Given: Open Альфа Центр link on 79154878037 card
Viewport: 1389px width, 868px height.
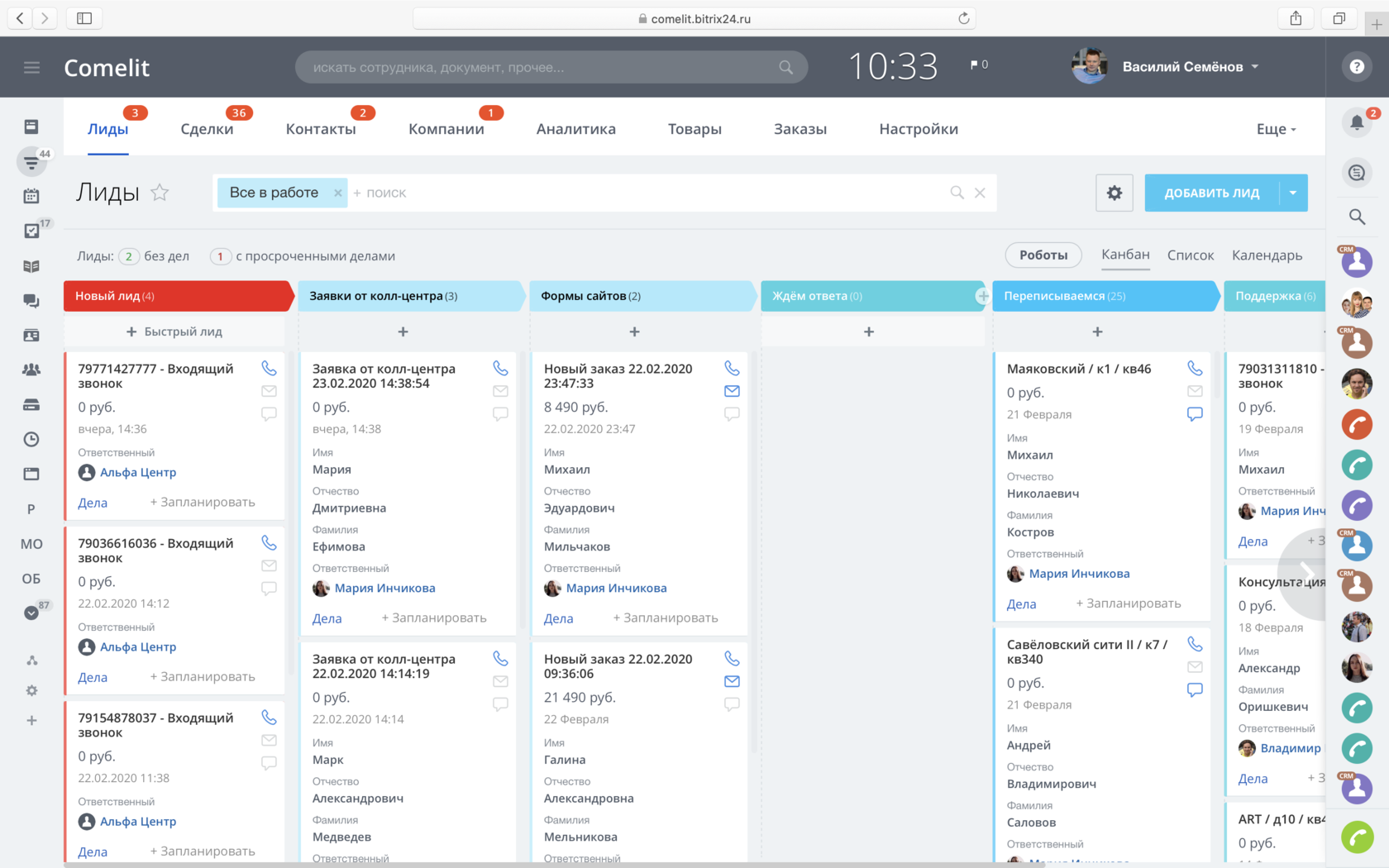Looking at the screenshot, I should click(138, 821).
